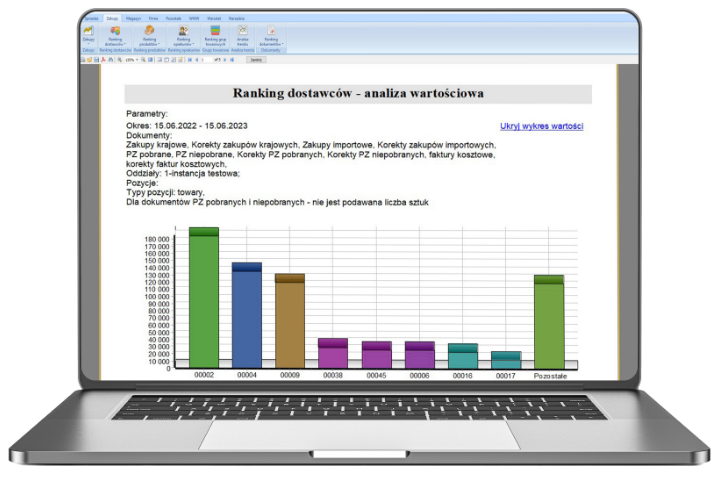Open the Ranking dostawców report icon

(115, 33)
